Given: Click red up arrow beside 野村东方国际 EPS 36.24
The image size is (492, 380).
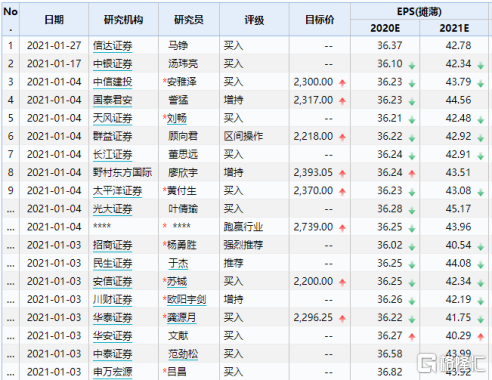Looking at the screenshot, I should [412, 173].
